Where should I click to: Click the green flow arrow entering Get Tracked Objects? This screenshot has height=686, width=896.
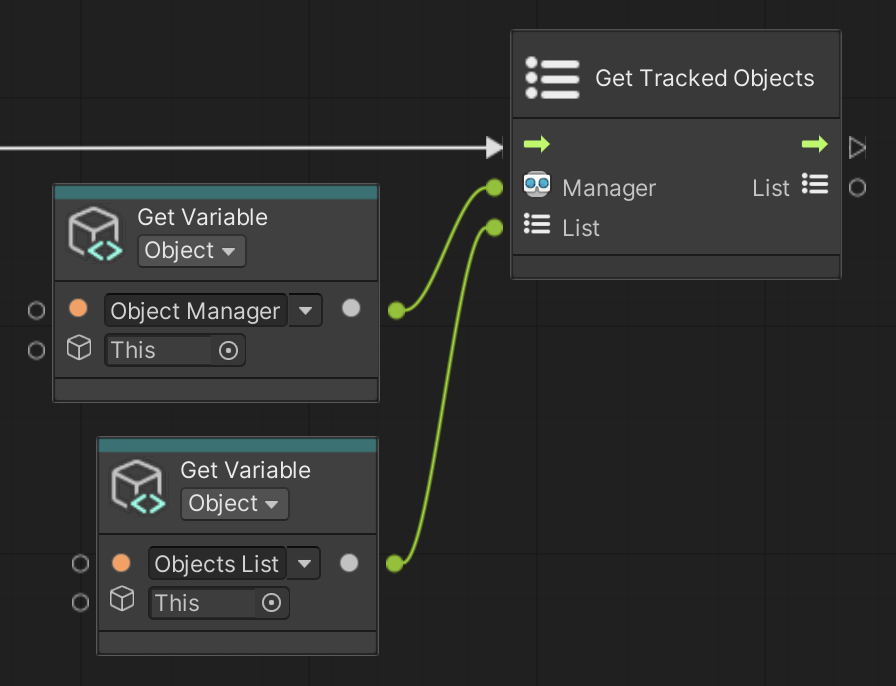537,144
